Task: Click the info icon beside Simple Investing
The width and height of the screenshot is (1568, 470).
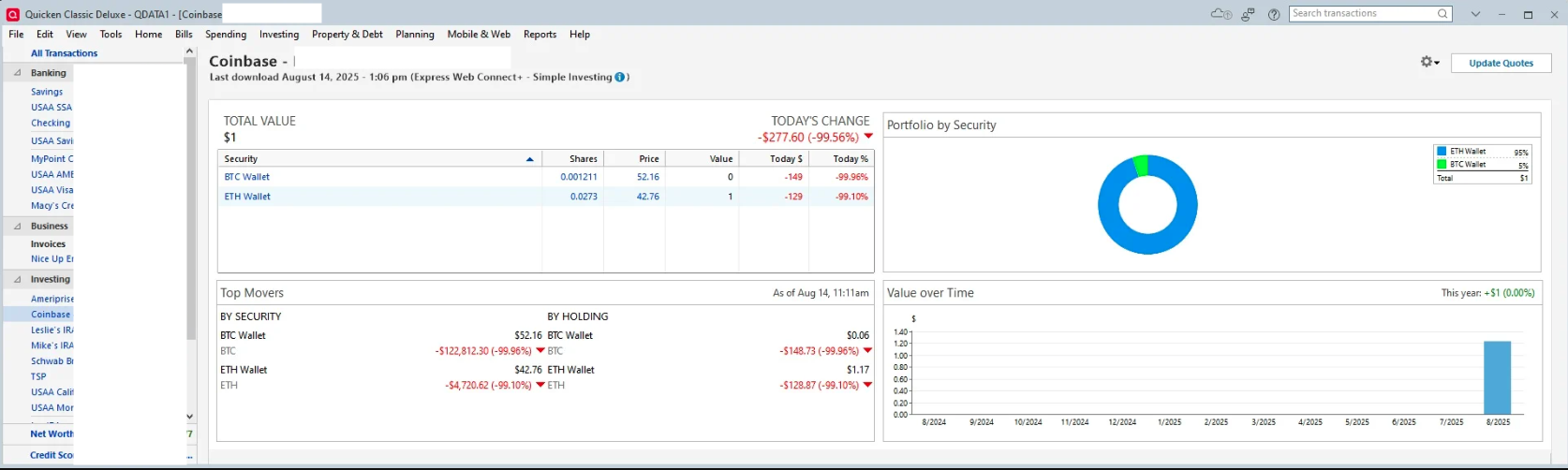Action: (x=620, y=77)
